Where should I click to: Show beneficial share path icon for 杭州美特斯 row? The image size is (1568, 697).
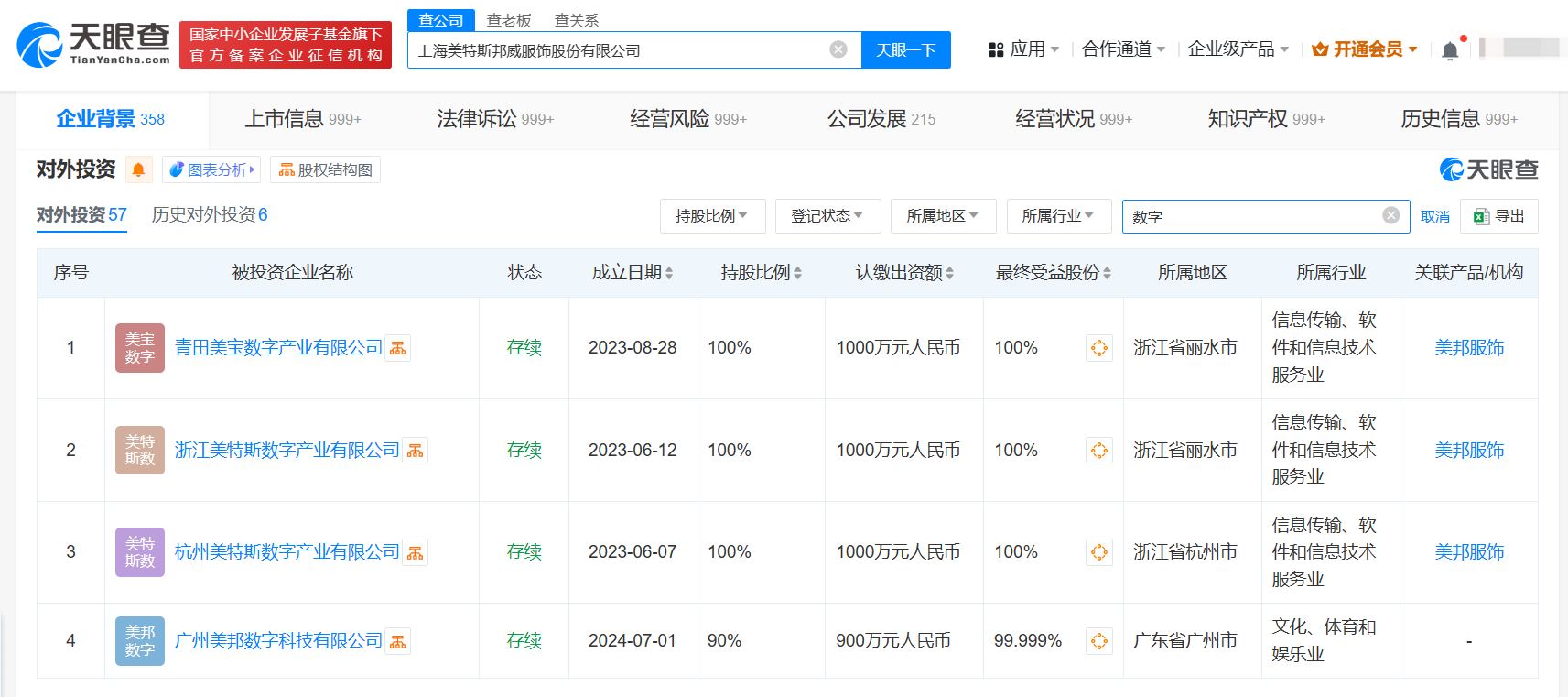pos(1099,552)
